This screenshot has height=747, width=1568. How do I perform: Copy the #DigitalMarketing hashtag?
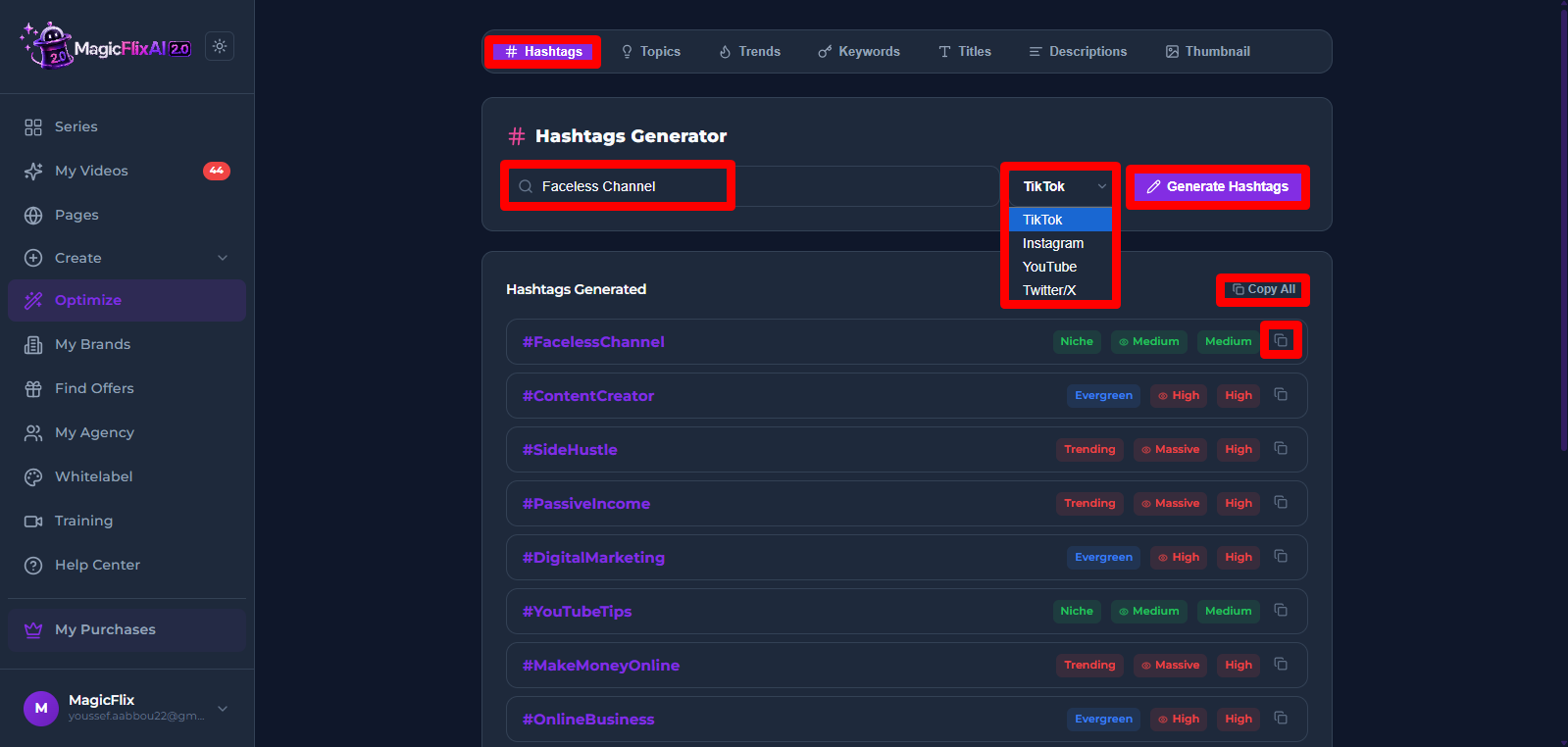click(1281, 556)
